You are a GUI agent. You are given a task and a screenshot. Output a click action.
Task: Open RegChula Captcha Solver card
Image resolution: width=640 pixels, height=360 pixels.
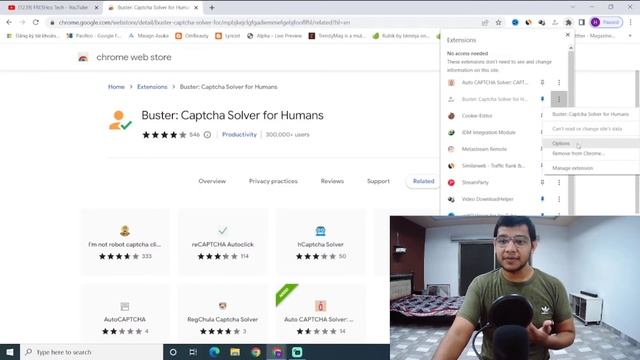point(222,313)
